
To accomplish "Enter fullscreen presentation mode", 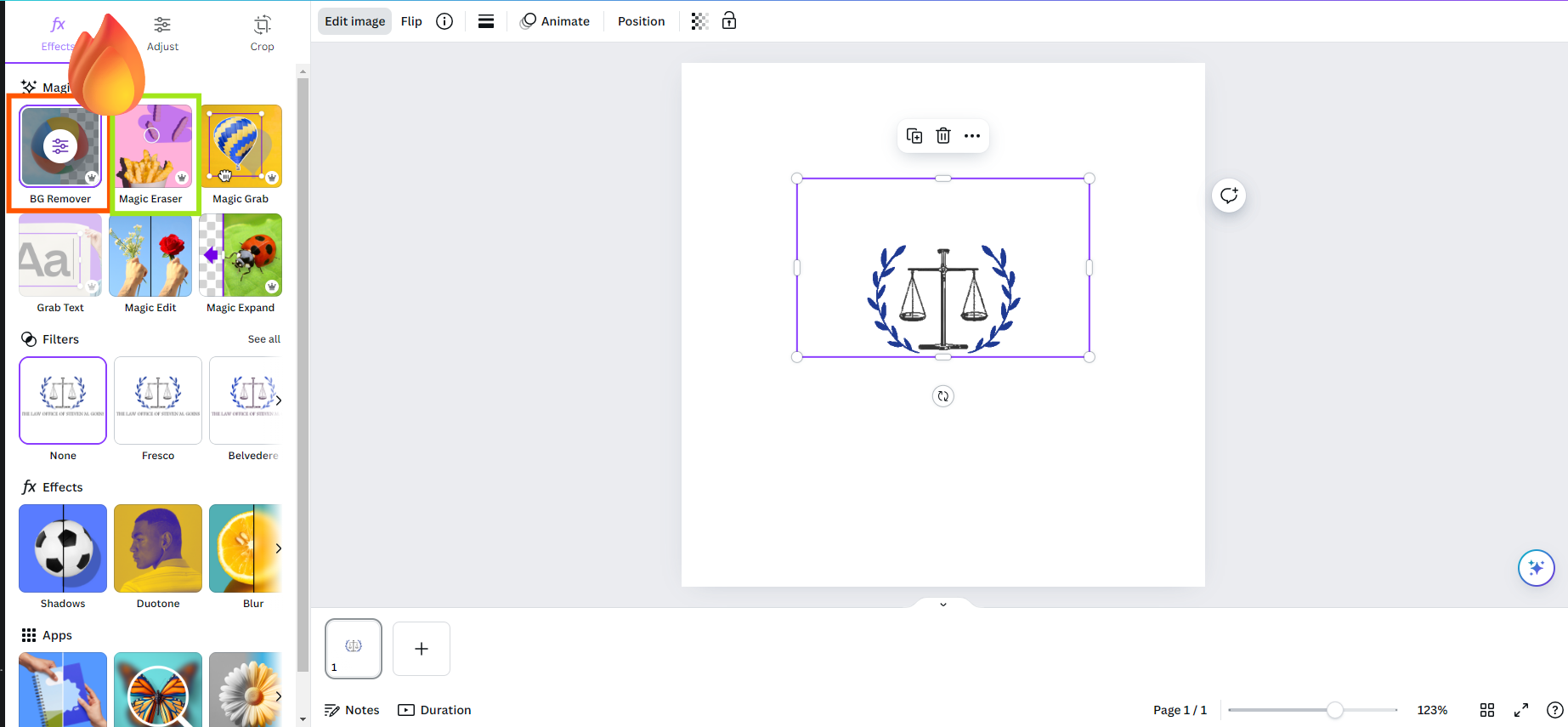I will 1521,710.
